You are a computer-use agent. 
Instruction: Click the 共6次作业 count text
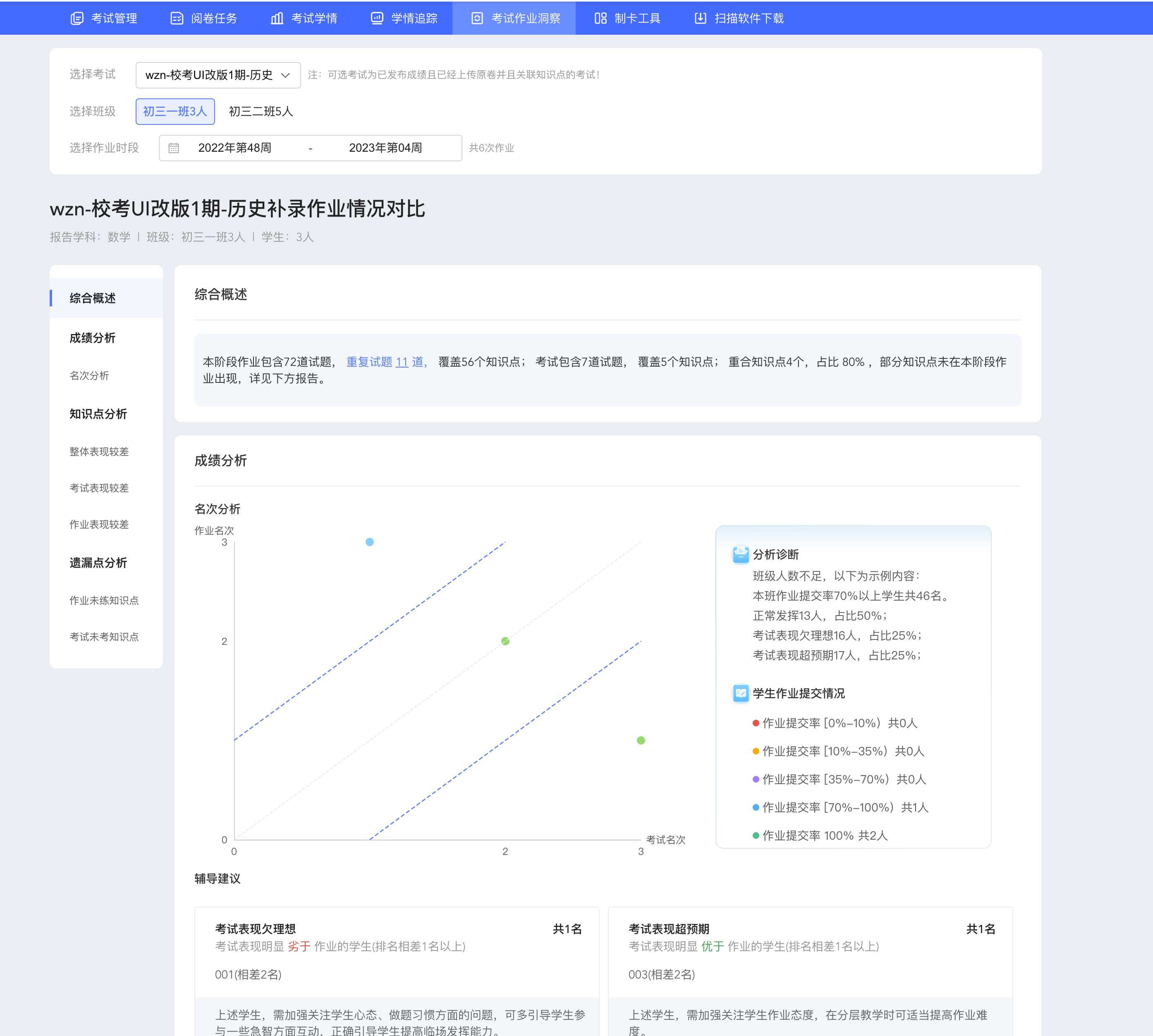coord(491,148)
